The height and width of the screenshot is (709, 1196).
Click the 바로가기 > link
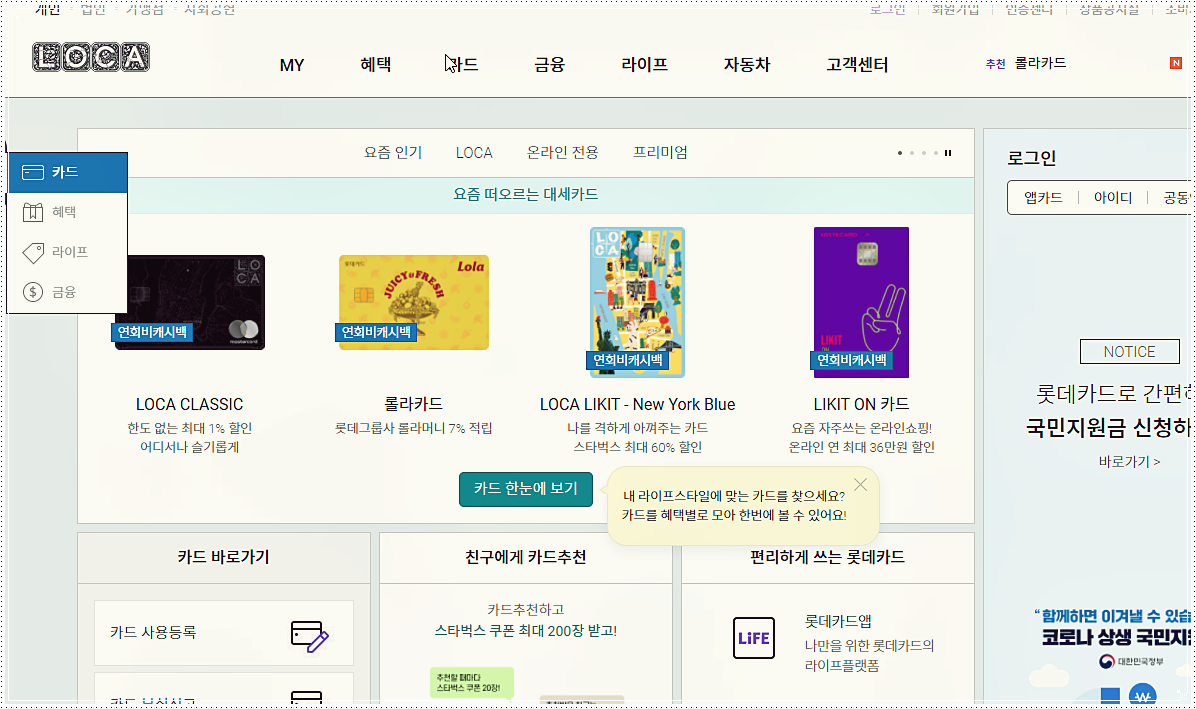click(x=1130, y=461)
